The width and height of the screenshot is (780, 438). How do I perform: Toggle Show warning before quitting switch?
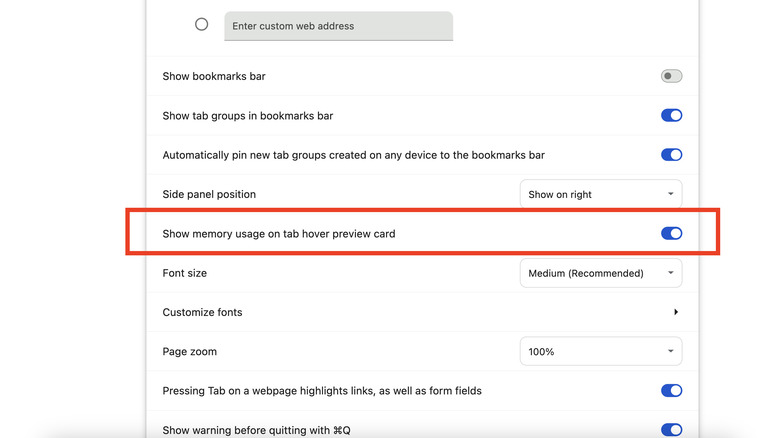click(671, 430)
